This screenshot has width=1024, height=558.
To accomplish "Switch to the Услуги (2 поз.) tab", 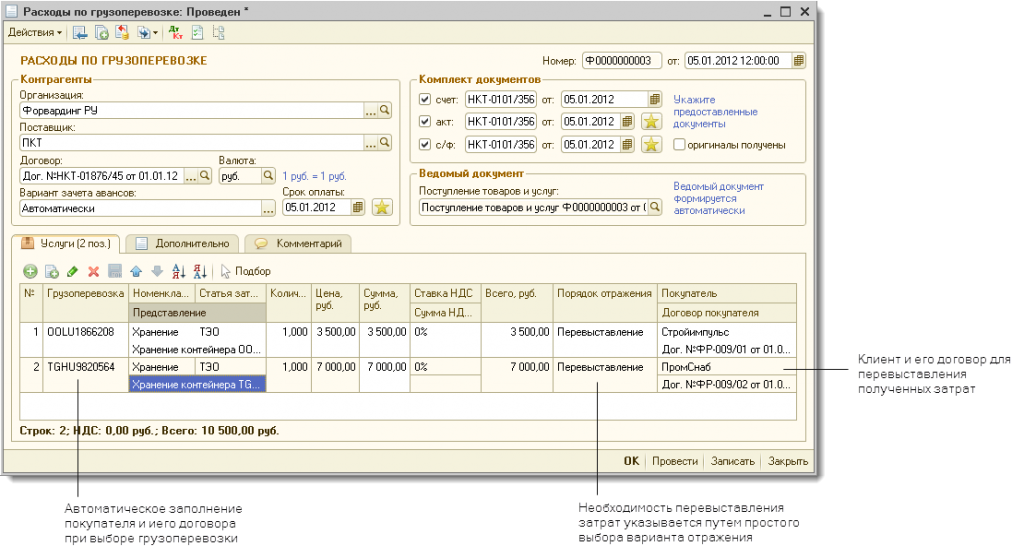I will pyautogui.click(x=66, y=244).
